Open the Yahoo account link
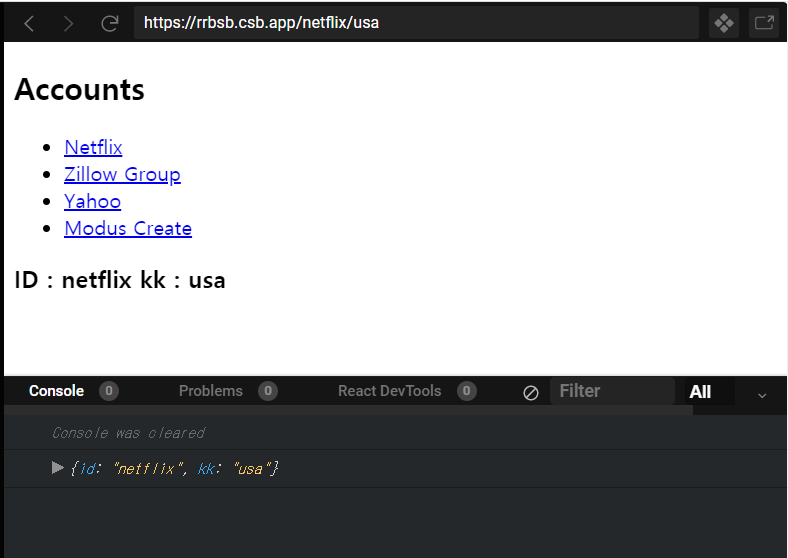 pos(92,202)
